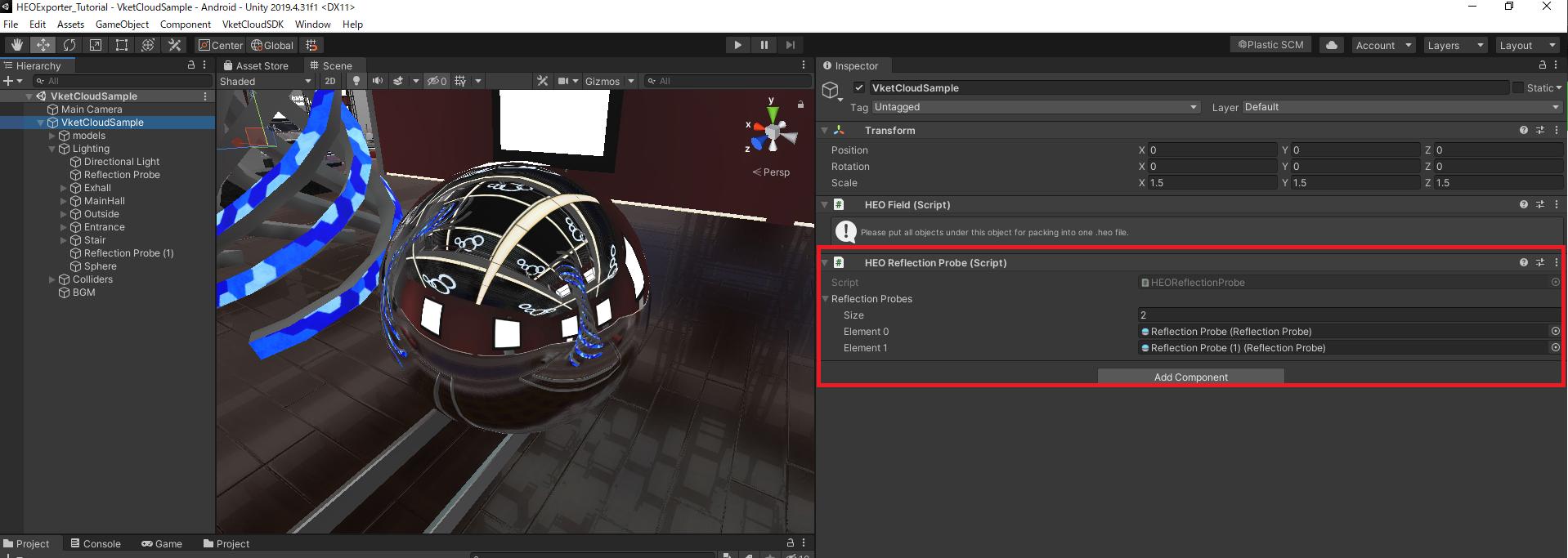This screenshot has width=1568, height=558.
Task: Open Plastic SCM button
Action: pyautogui.click(x=1270, y=45)
